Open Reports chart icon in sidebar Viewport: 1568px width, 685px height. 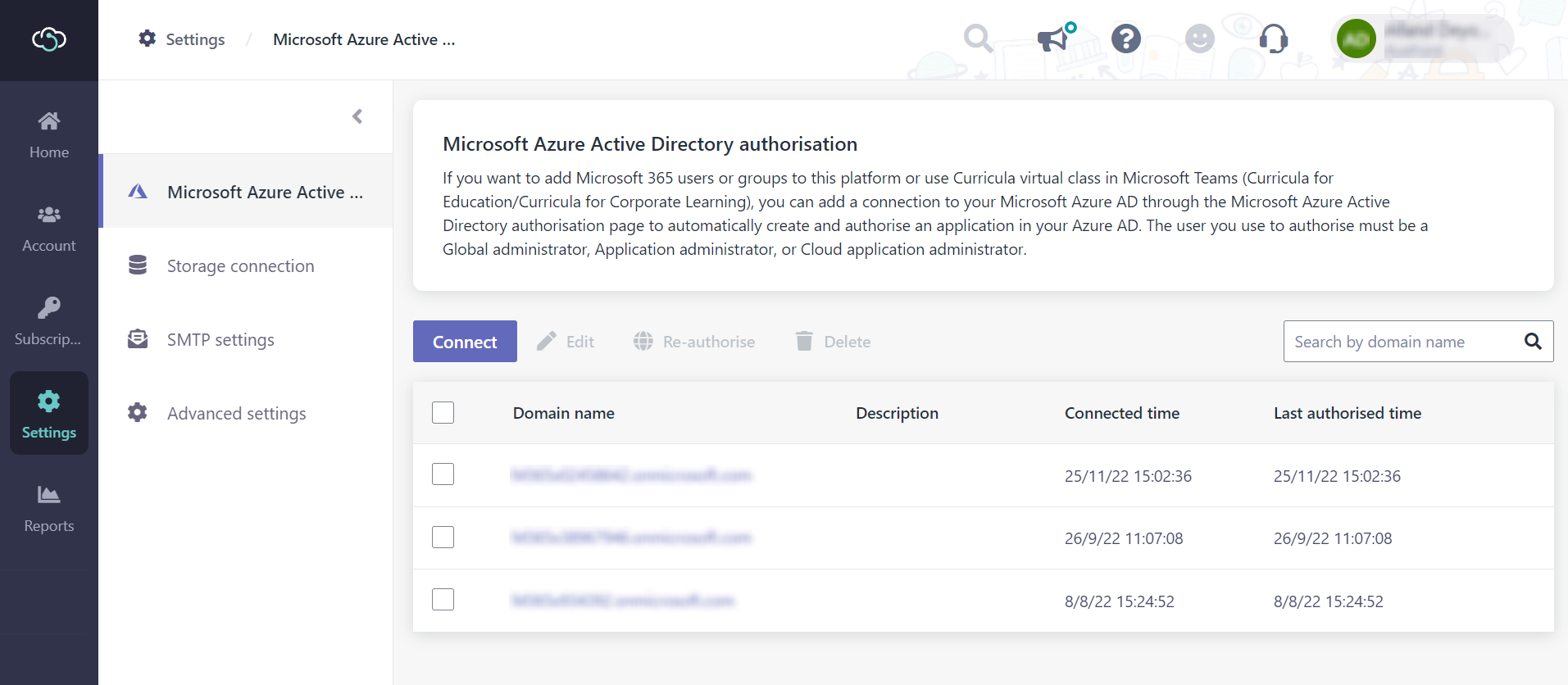coord(49,495)
